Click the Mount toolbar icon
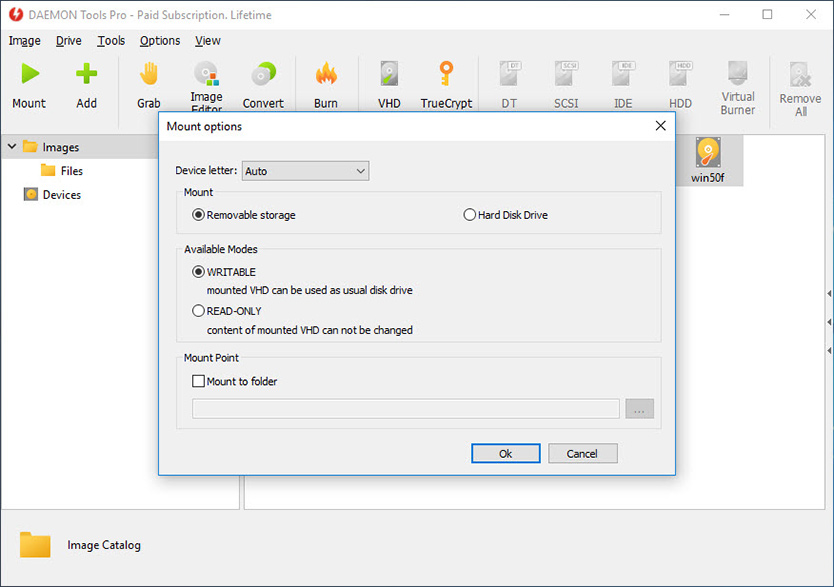 [x=30, y=74]
